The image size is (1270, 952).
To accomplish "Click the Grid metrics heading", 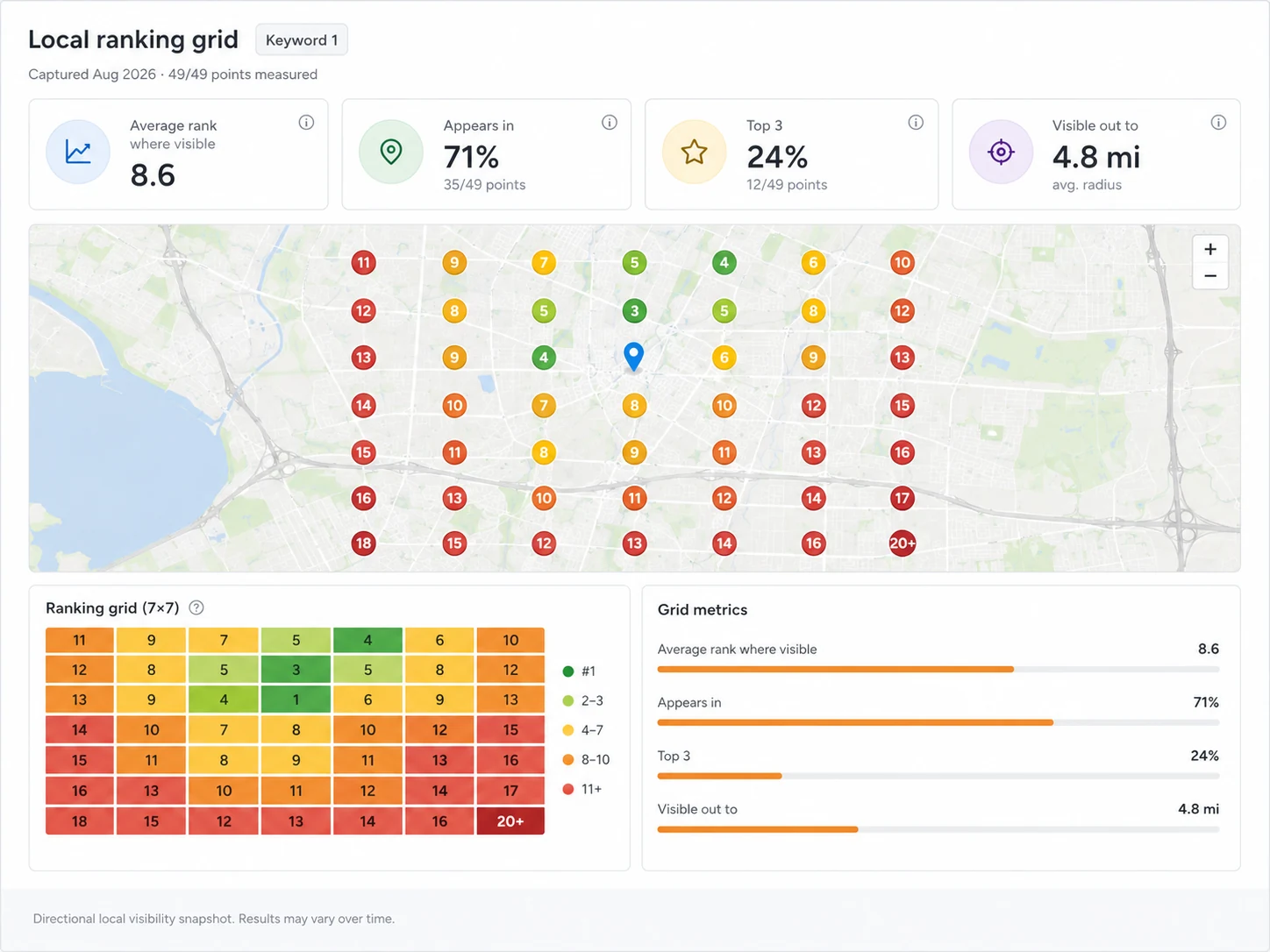I will coord(703,610).
